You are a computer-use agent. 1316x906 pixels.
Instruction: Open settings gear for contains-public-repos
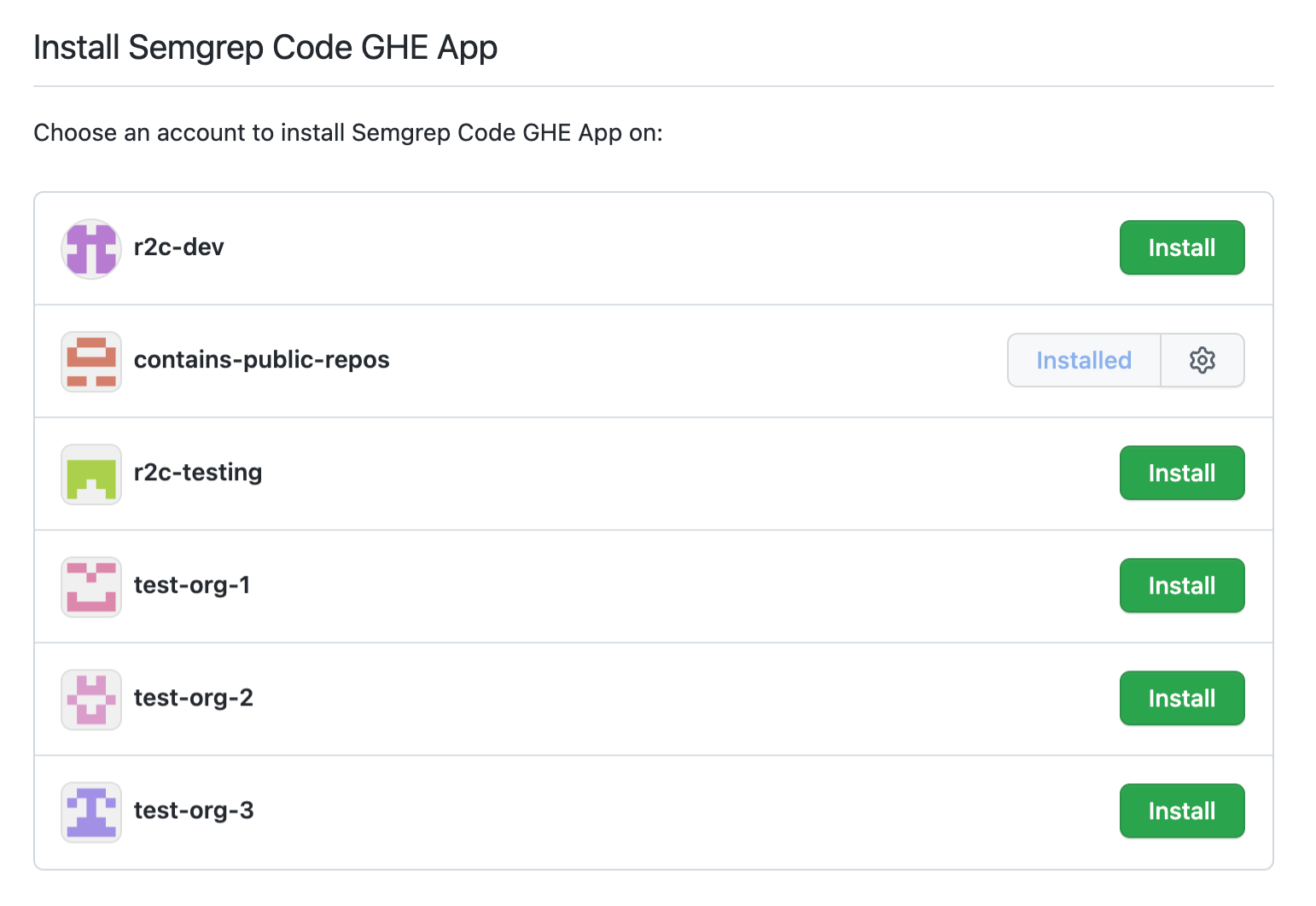click(1202, 360)
